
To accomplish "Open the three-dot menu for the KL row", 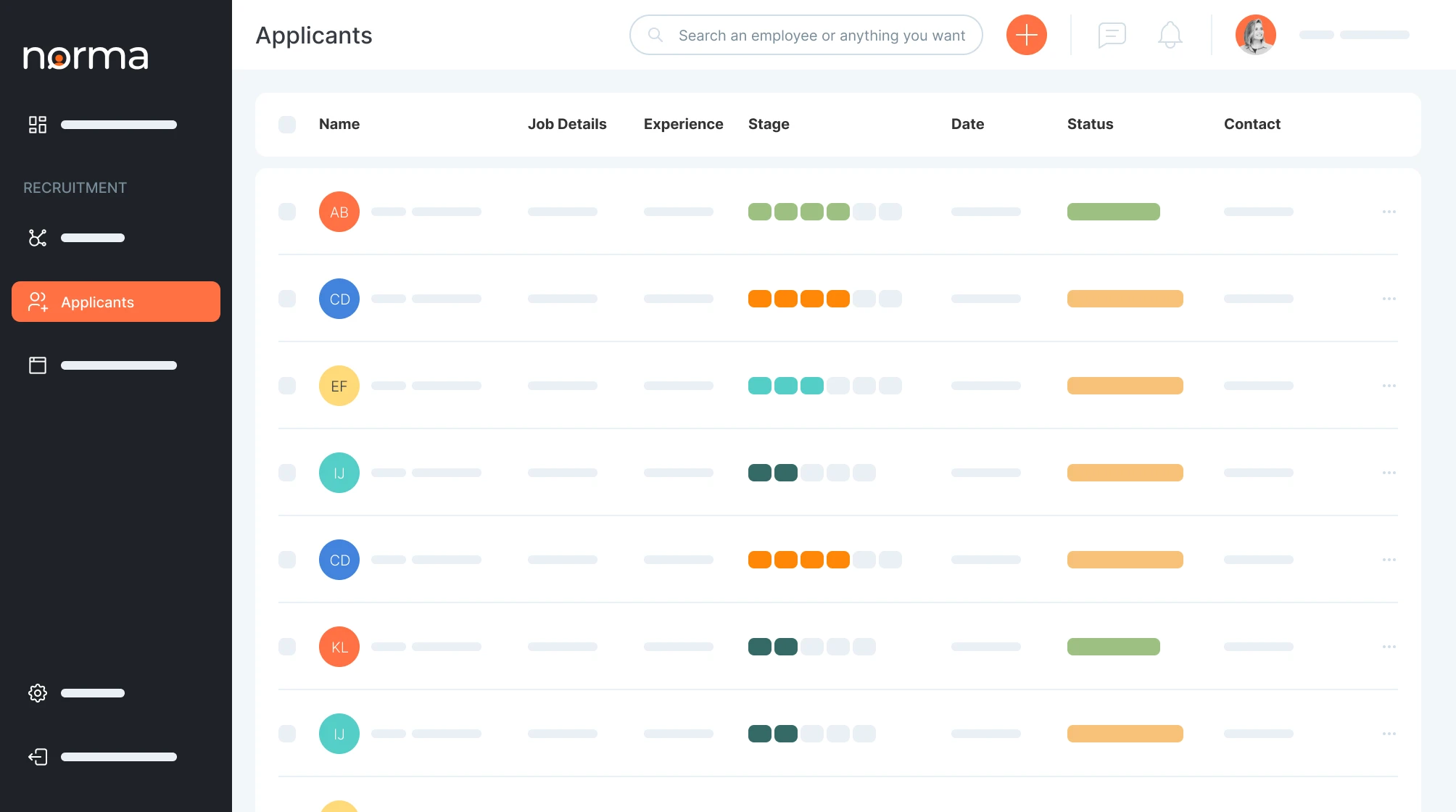I will (1389, 647).
